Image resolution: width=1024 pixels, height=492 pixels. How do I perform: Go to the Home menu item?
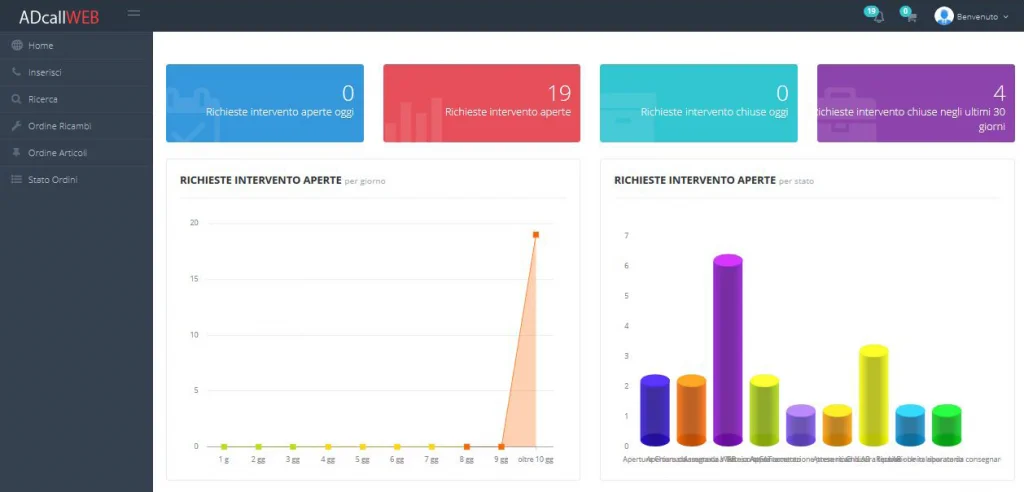[41, 46]
